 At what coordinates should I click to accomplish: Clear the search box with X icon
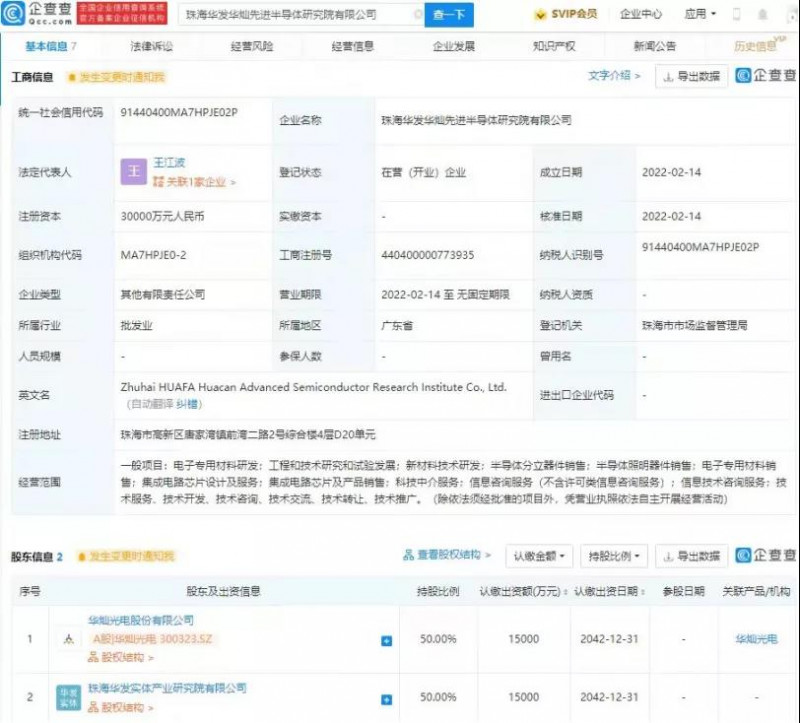417,15
